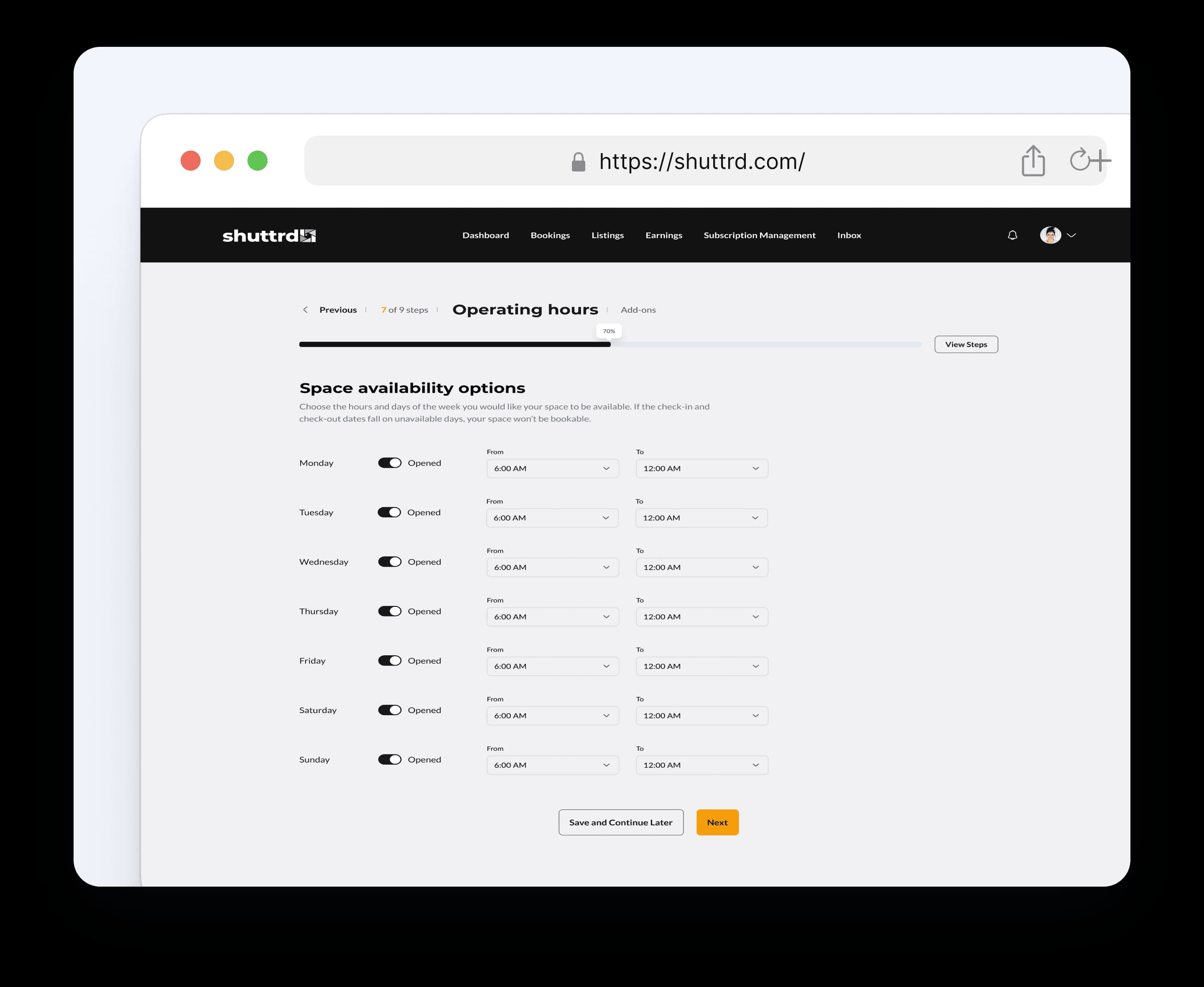This screenshot has height=987, width=1204.
Task: Expand Friday's To time dropdown
Action: click(702, 666)
